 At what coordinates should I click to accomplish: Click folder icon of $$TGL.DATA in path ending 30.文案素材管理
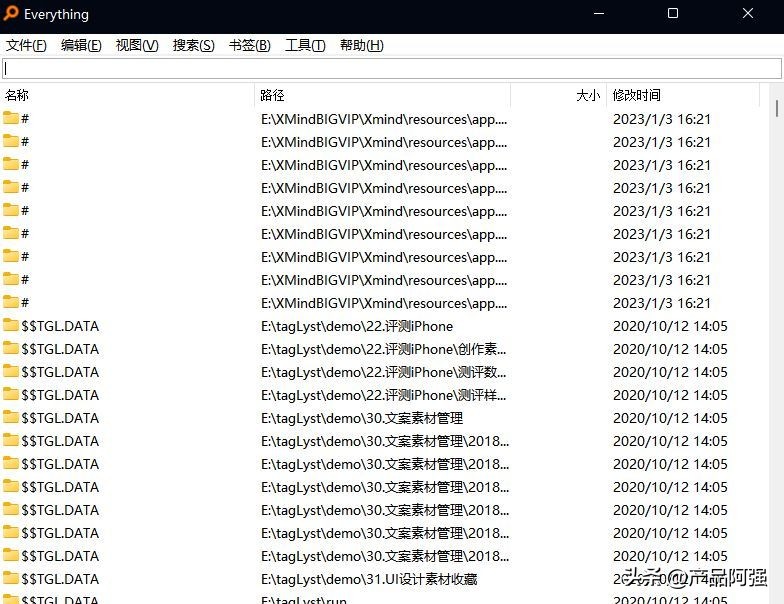click(10, 418)
